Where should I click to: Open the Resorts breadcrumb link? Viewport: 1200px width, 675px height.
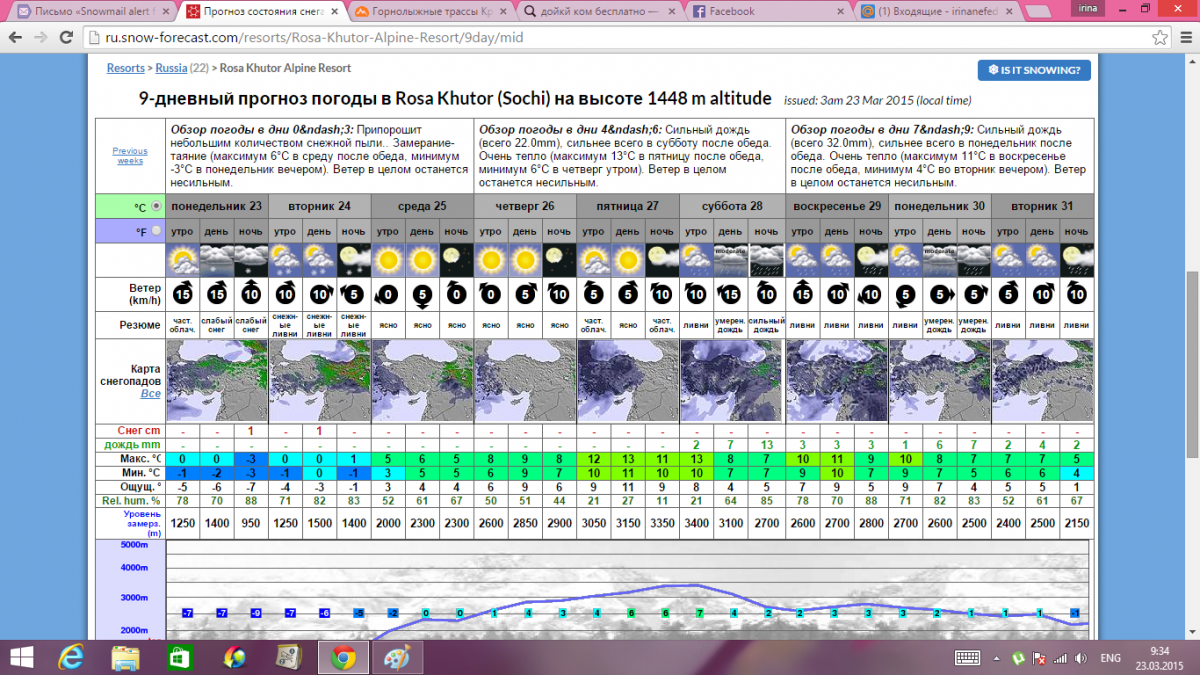[126, 69]
